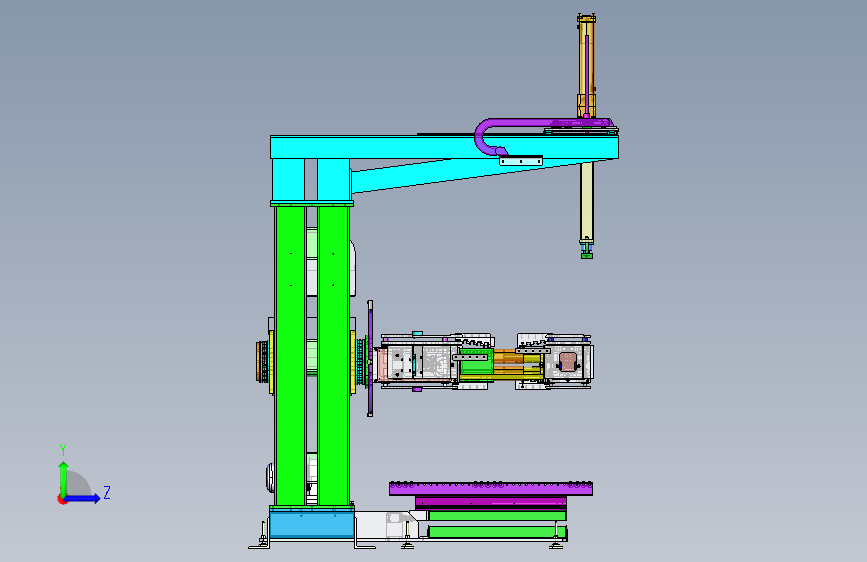
Task: Select the pale yellow rod hanging below the beam
Action: click(x=587, y=200)
